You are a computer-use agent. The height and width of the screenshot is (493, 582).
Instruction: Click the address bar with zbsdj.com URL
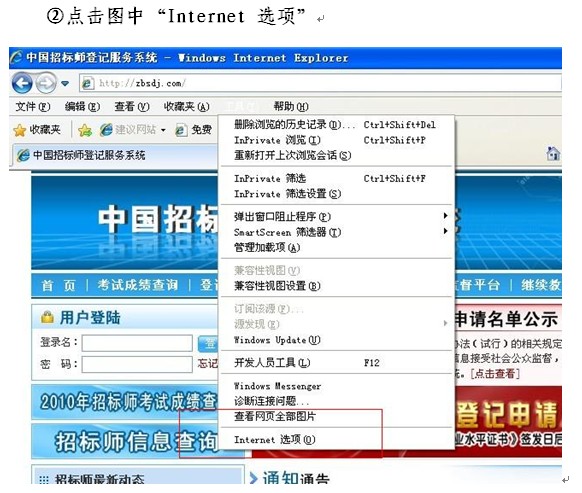click(320, 83)
